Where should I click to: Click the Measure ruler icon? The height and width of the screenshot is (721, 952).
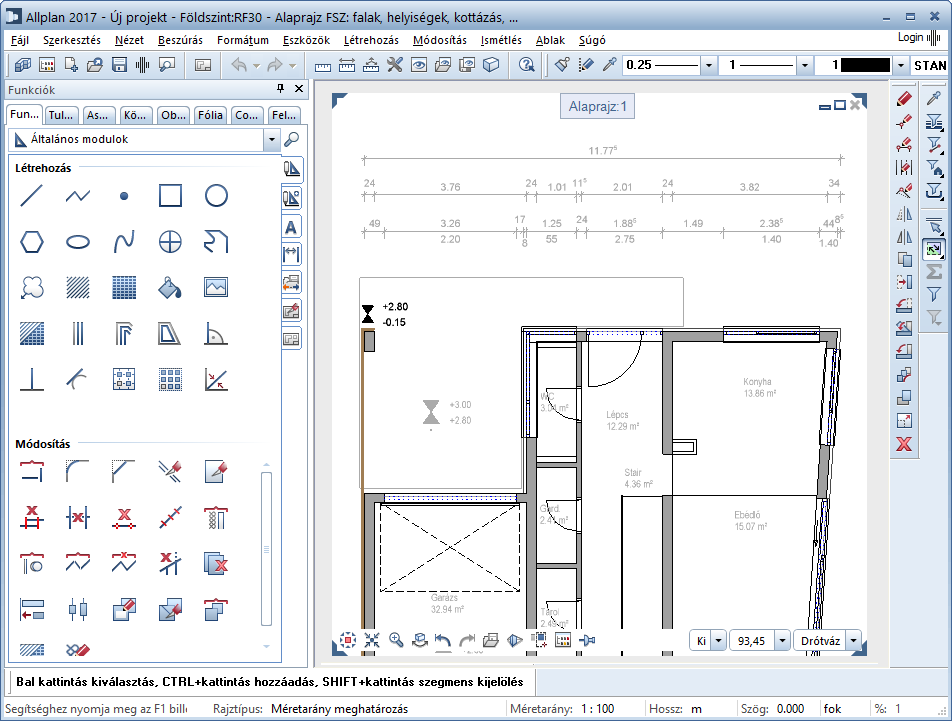[322, 64]
